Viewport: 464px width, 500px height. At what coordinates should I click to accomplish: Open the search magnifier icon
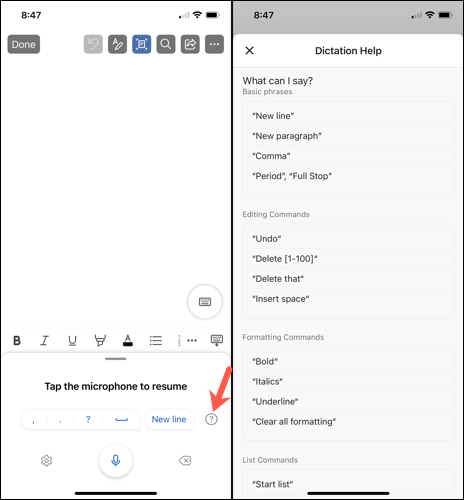pyautogui.click(x=166, y=44)
